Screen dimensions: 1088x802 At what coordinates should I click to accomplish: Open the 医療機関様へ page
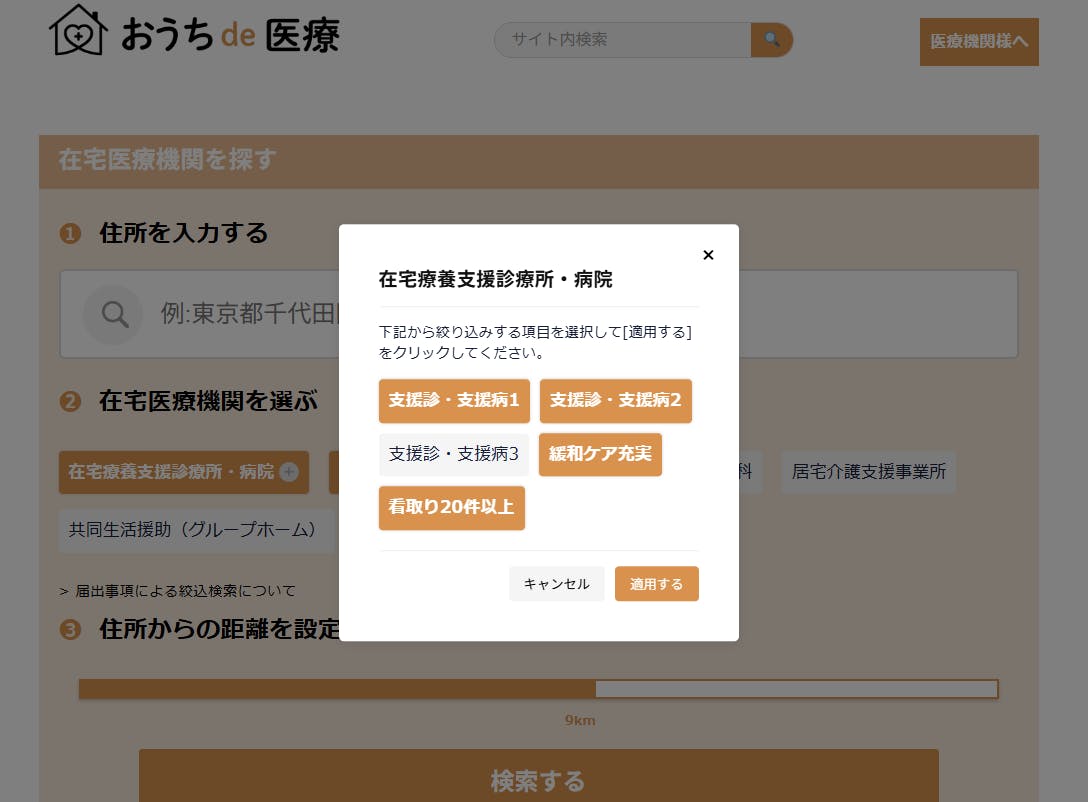pos(978,42)
